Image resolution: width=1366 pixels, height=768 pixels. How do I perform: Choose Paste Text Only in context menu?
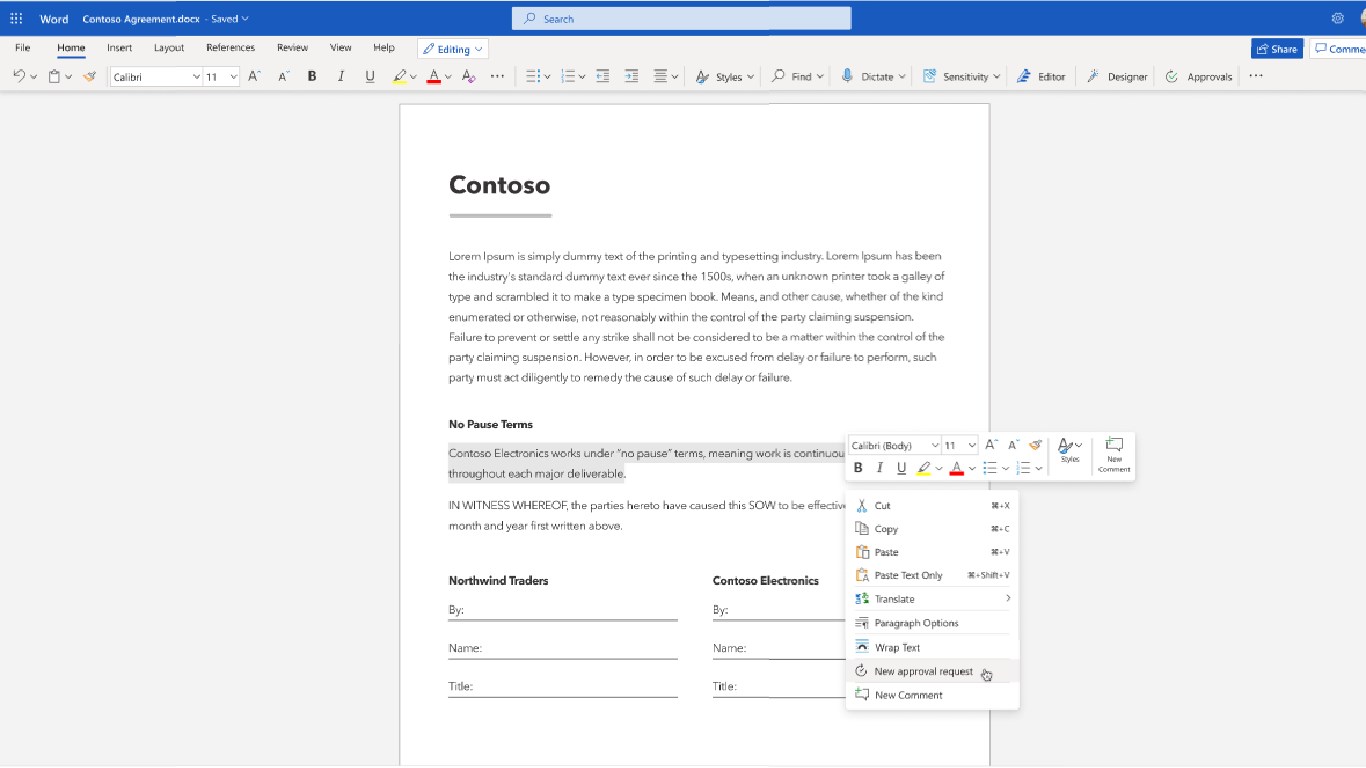[x=932, y=576]
